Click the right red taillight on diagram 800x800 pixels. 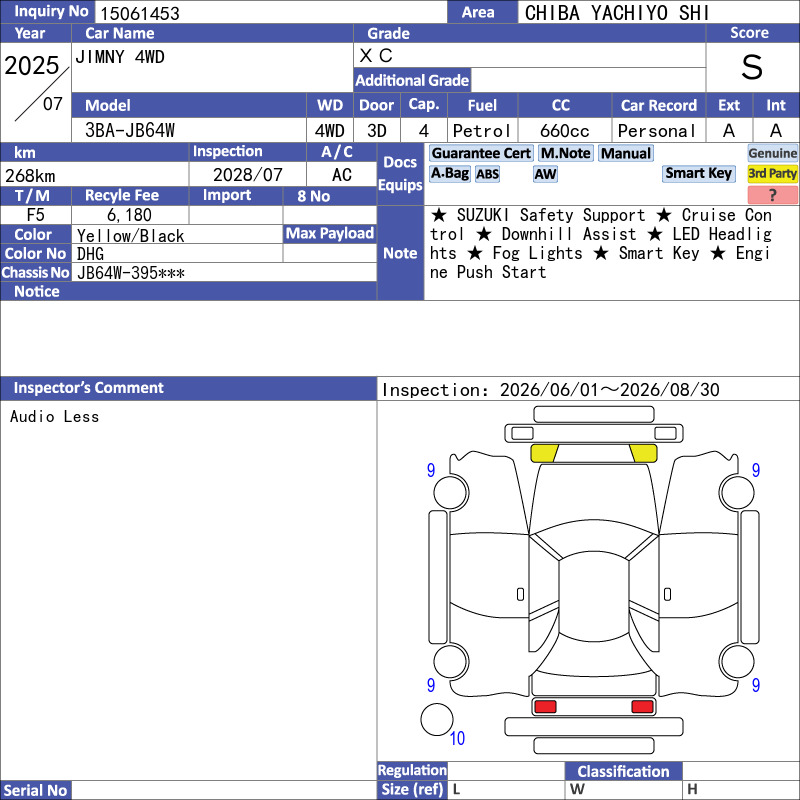click(642, 707)
